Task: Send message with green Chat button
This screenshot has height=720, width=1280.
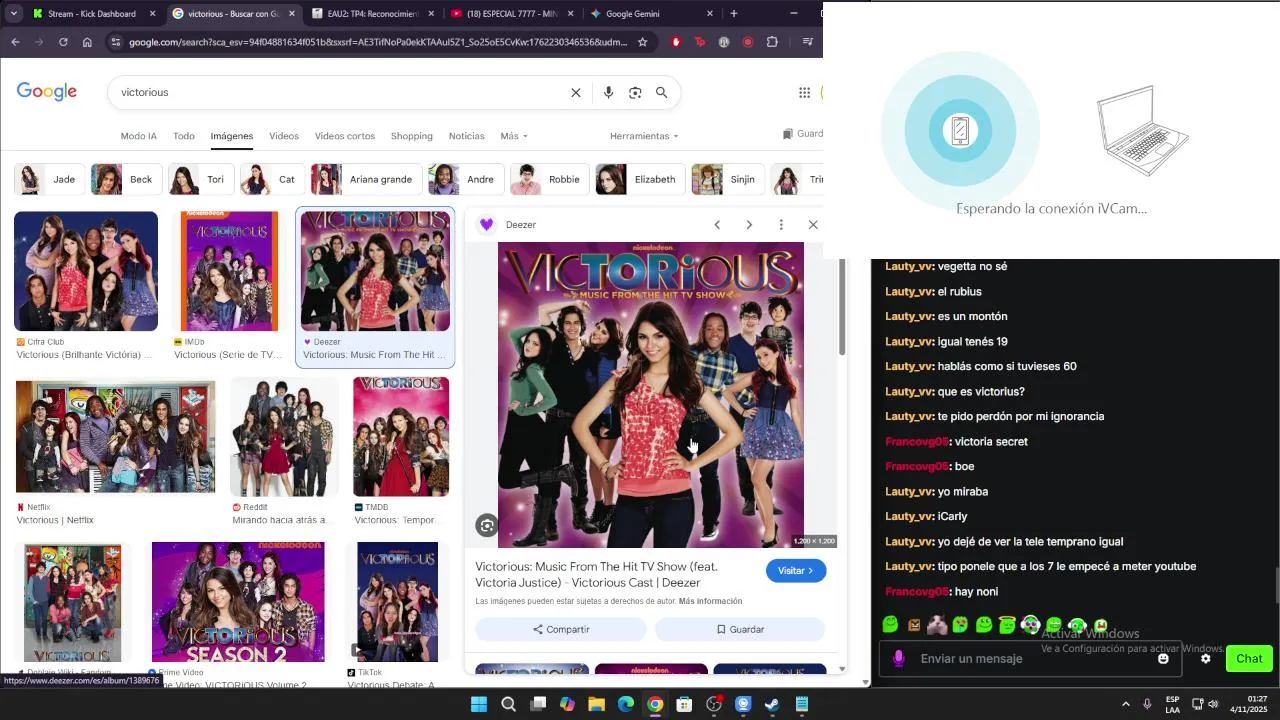Action: pos(1249,658)
